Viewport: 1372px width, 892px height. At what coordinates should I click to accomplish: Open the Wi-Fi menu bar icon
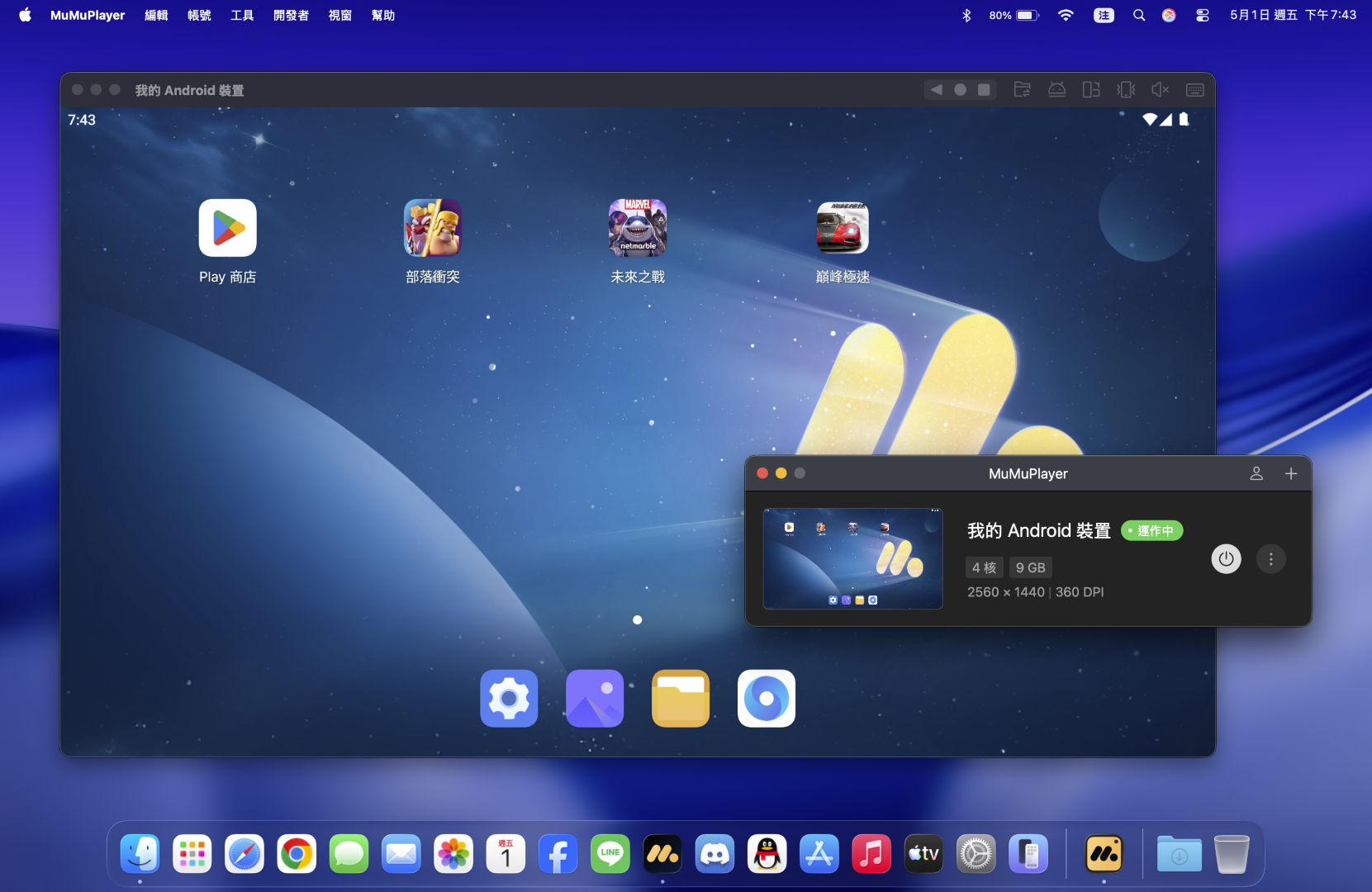point(1066,15)
